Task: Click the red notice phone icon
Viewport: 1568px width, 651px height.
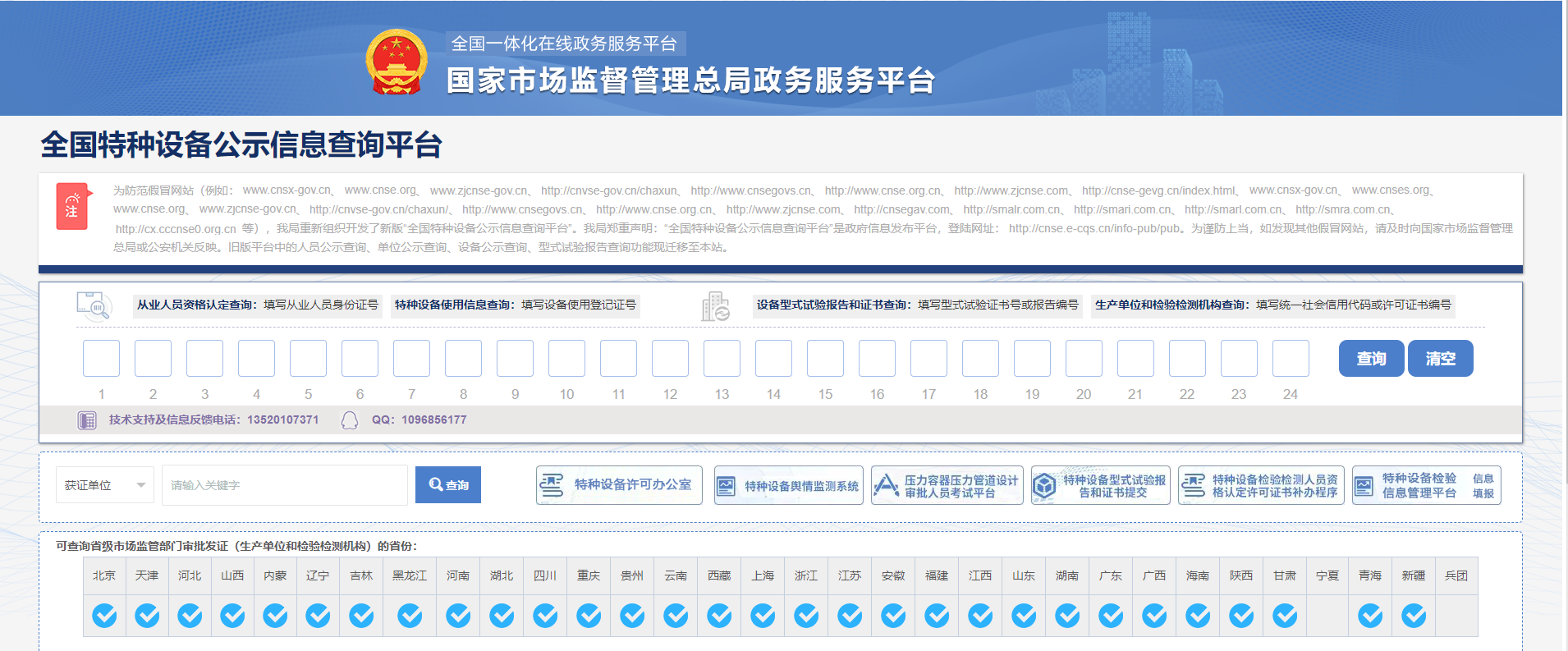Action: click(71, 205)
